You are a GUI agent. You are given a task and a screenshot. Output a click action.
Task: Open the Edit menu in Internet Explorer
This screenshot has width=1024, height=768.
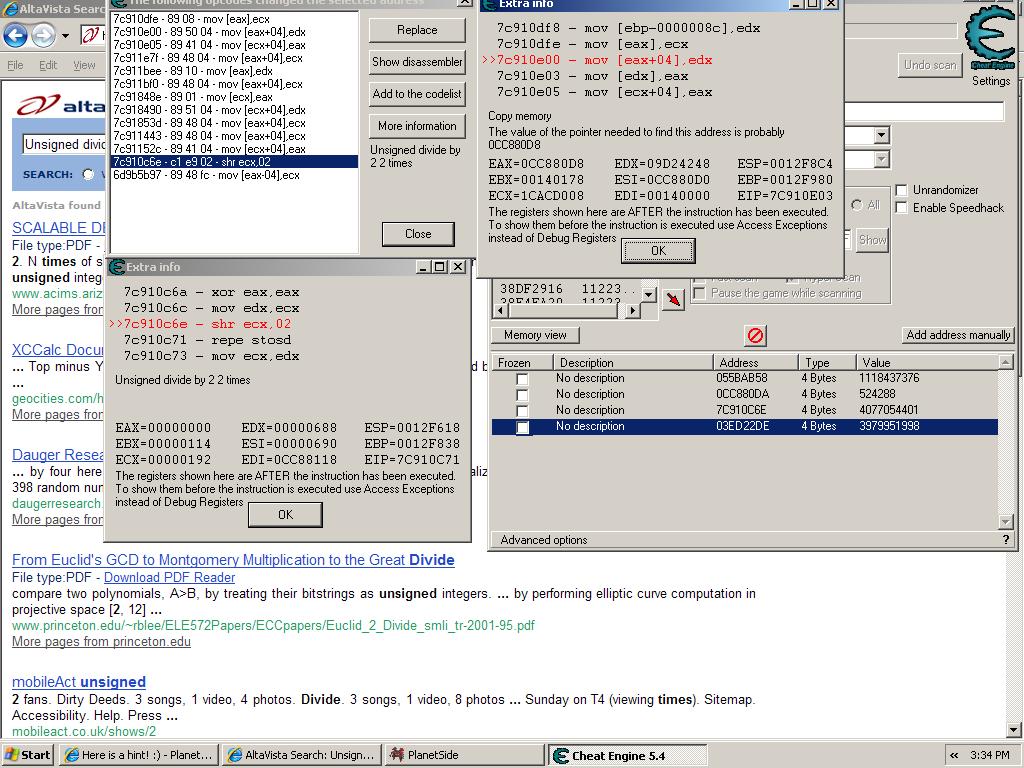click(48, 65)
